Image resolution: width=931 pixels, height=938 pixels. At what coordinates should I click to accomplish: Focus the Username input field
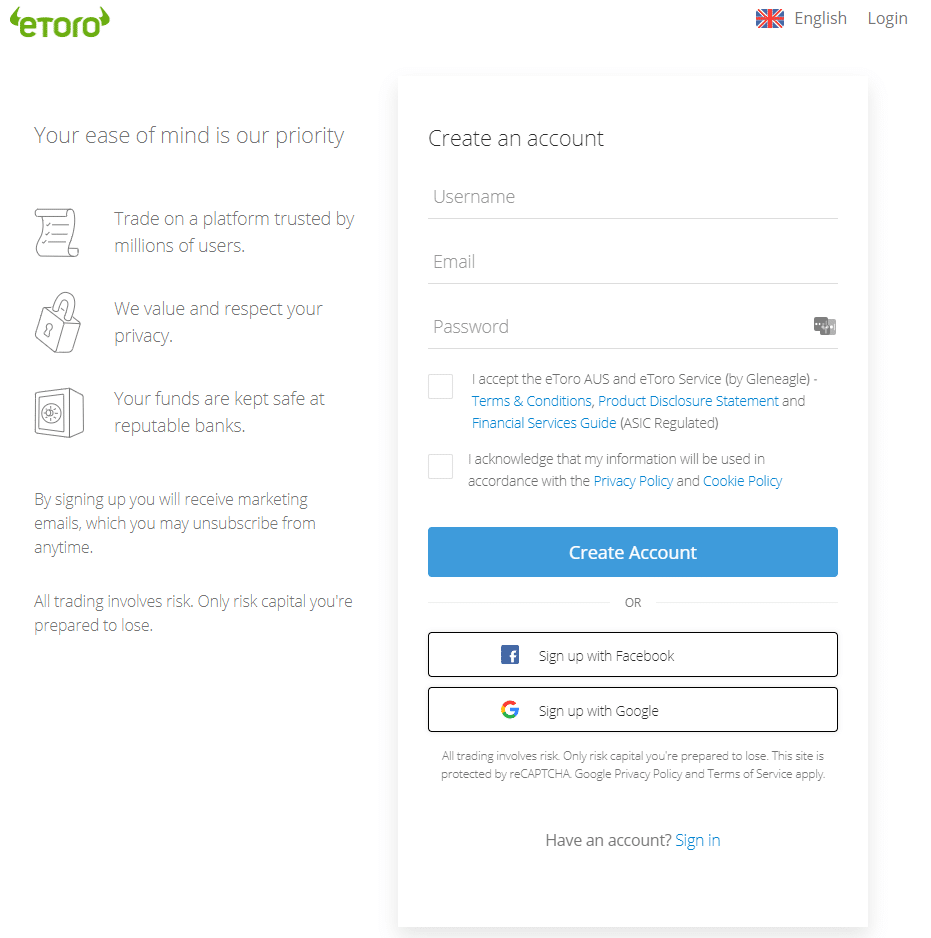click(x=632, y=197)
